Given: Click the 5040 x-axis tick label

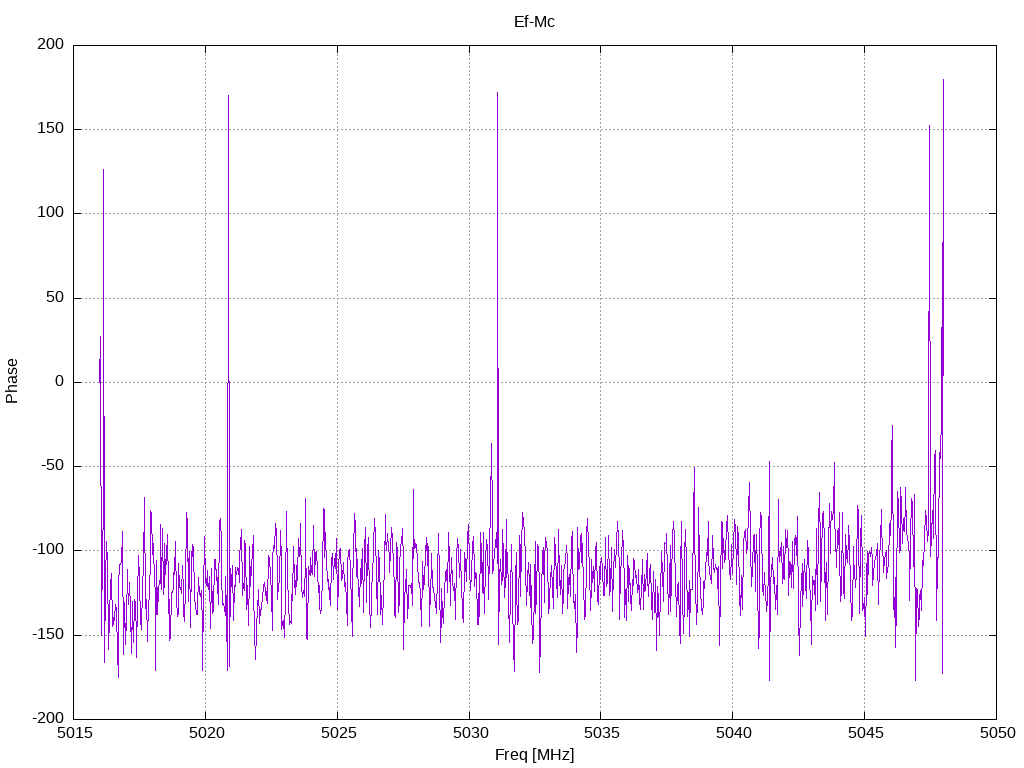Looking at the screenshot, I should [733, 733].
